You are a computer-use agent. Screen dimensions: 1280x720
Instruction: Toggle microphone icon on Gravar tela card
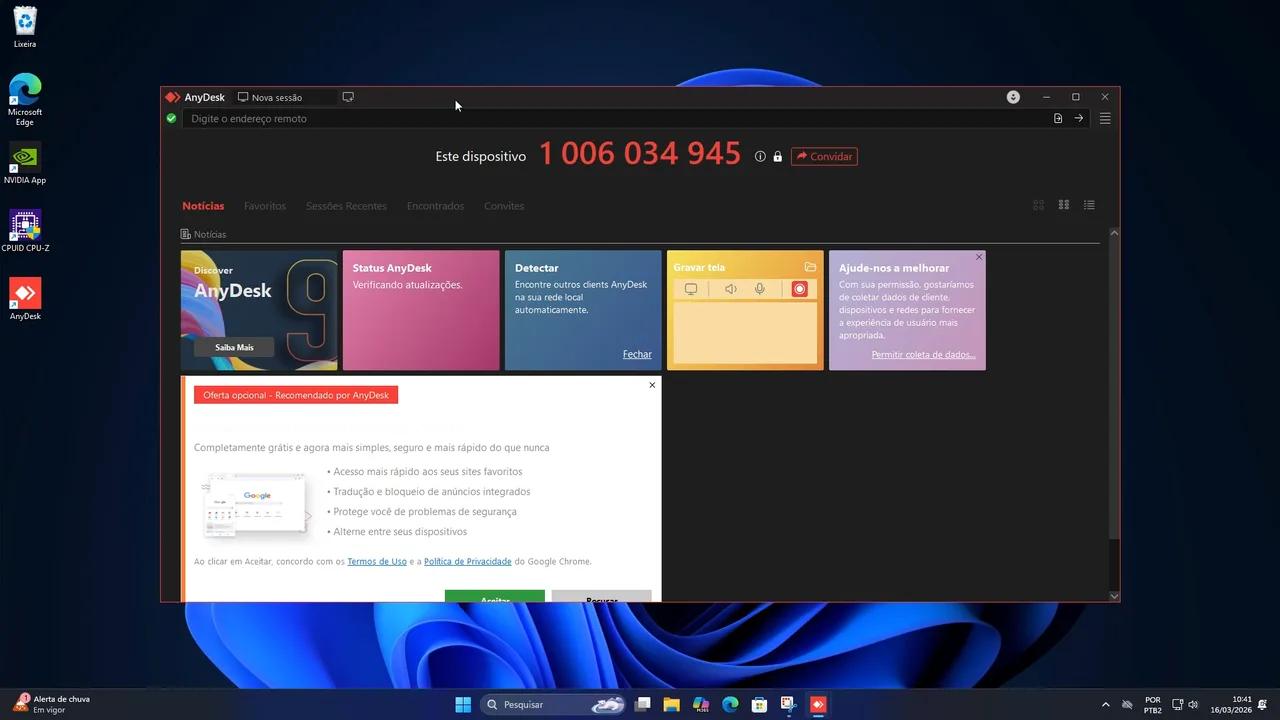[760, 289]
